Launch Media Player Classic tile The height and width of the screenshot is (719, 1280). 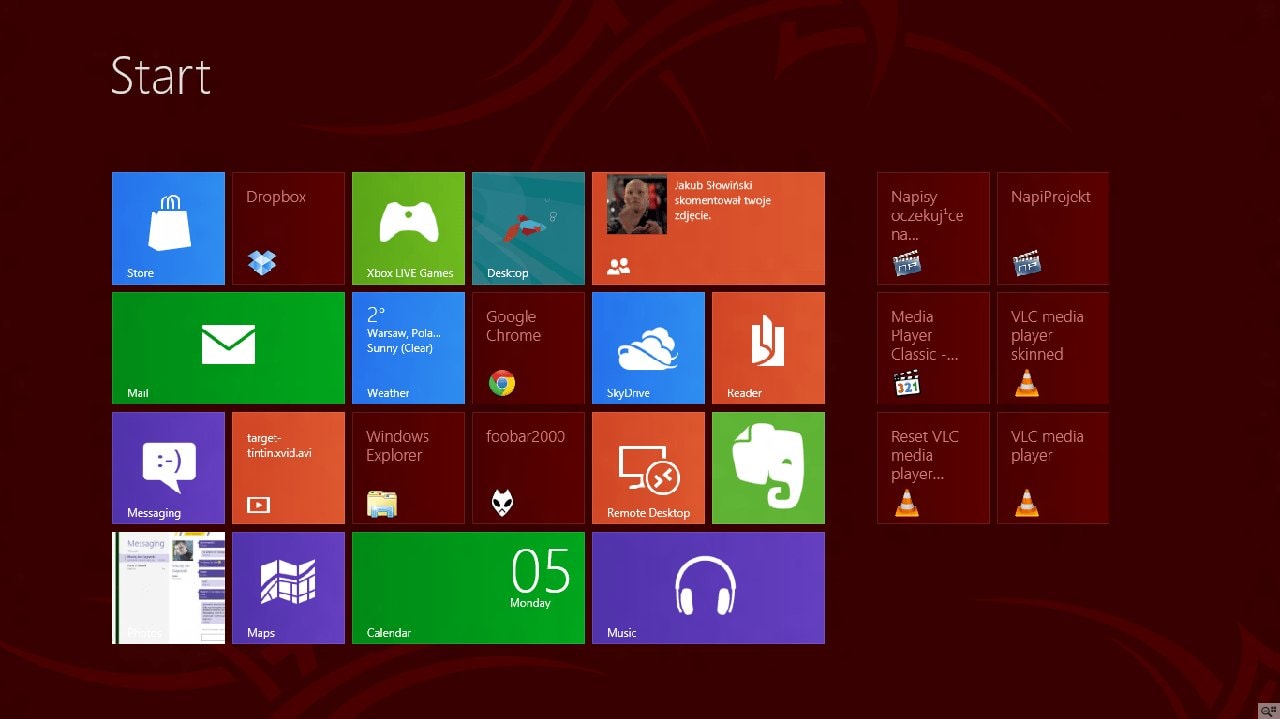click(x=933, y=348)
